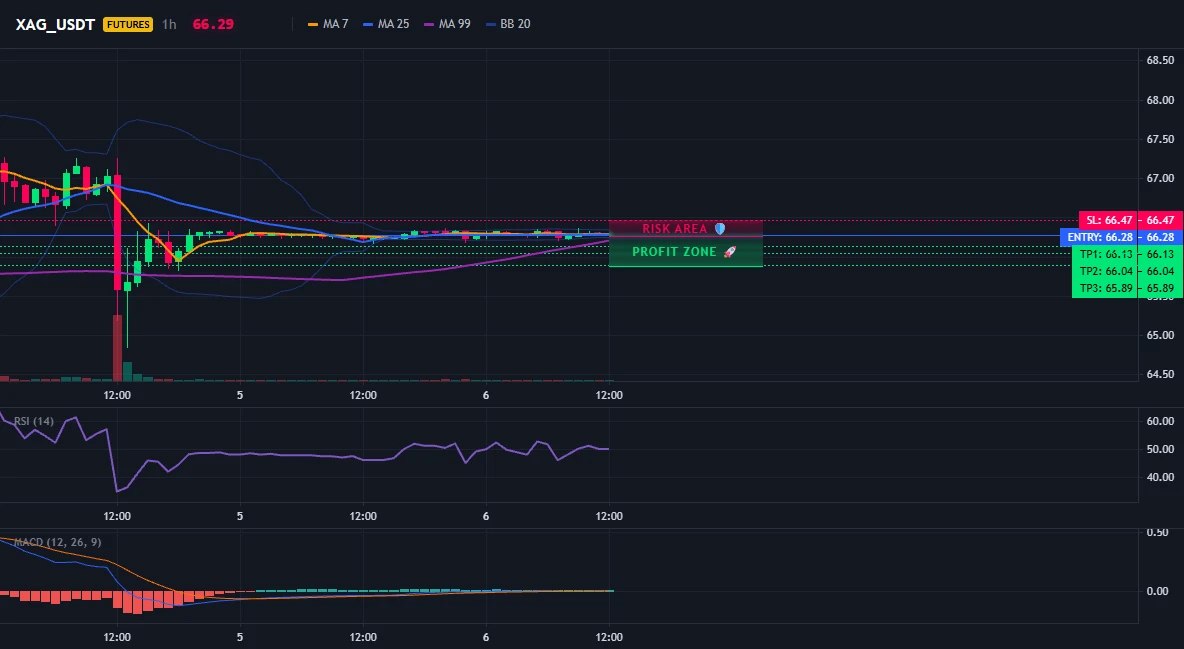Screen dimensions: 1184x649
Task: Click the yellow FUTURES badge
Action: click(x=128, y=24)
